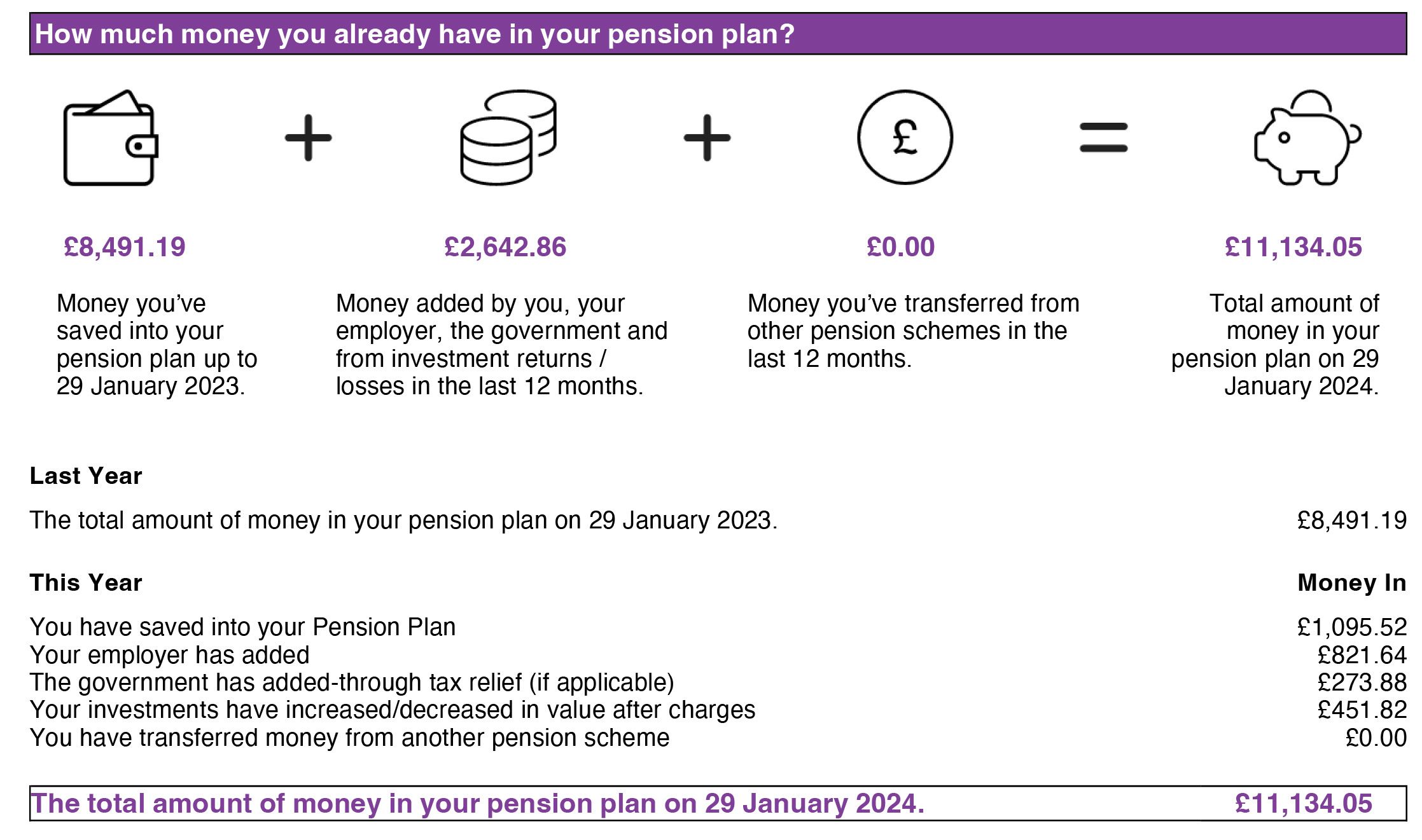Click the government tax relief £273.88 value
The height and width of the screenshot is (840, 1422).
1362,682
